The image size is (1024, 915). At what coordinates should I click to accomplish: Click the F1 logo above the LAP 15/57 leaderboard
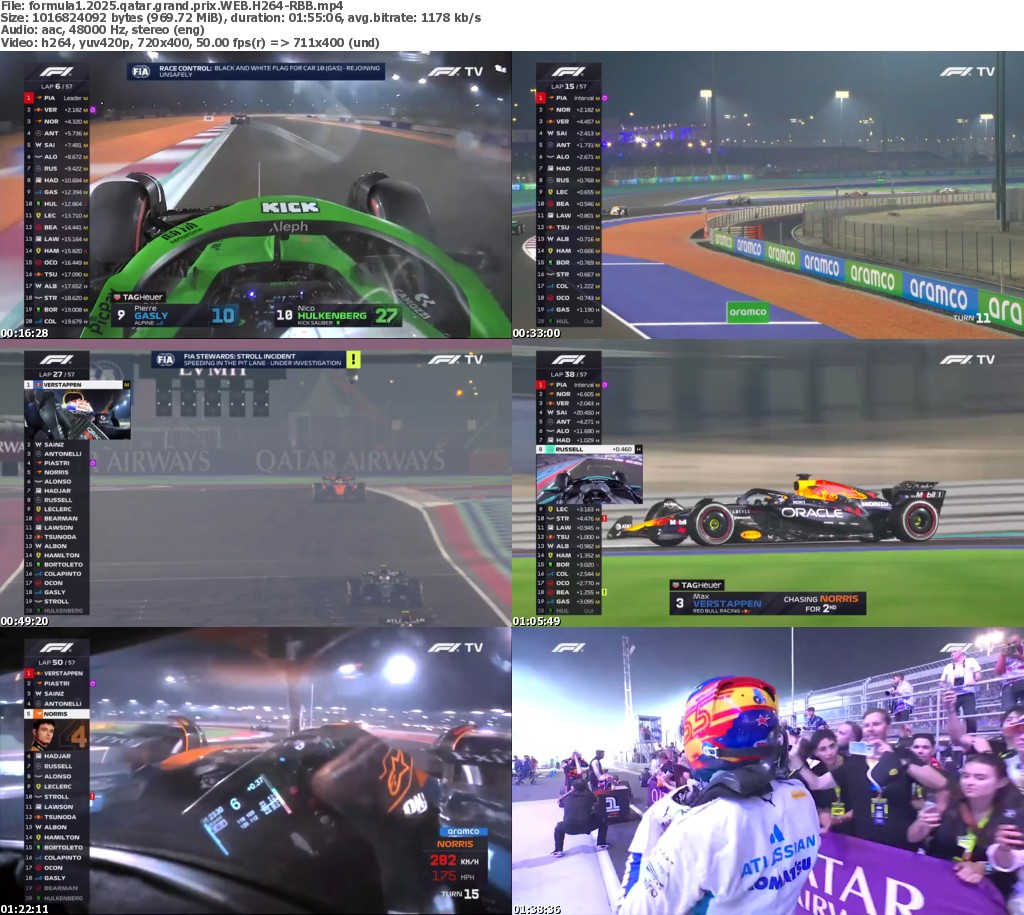568,72
